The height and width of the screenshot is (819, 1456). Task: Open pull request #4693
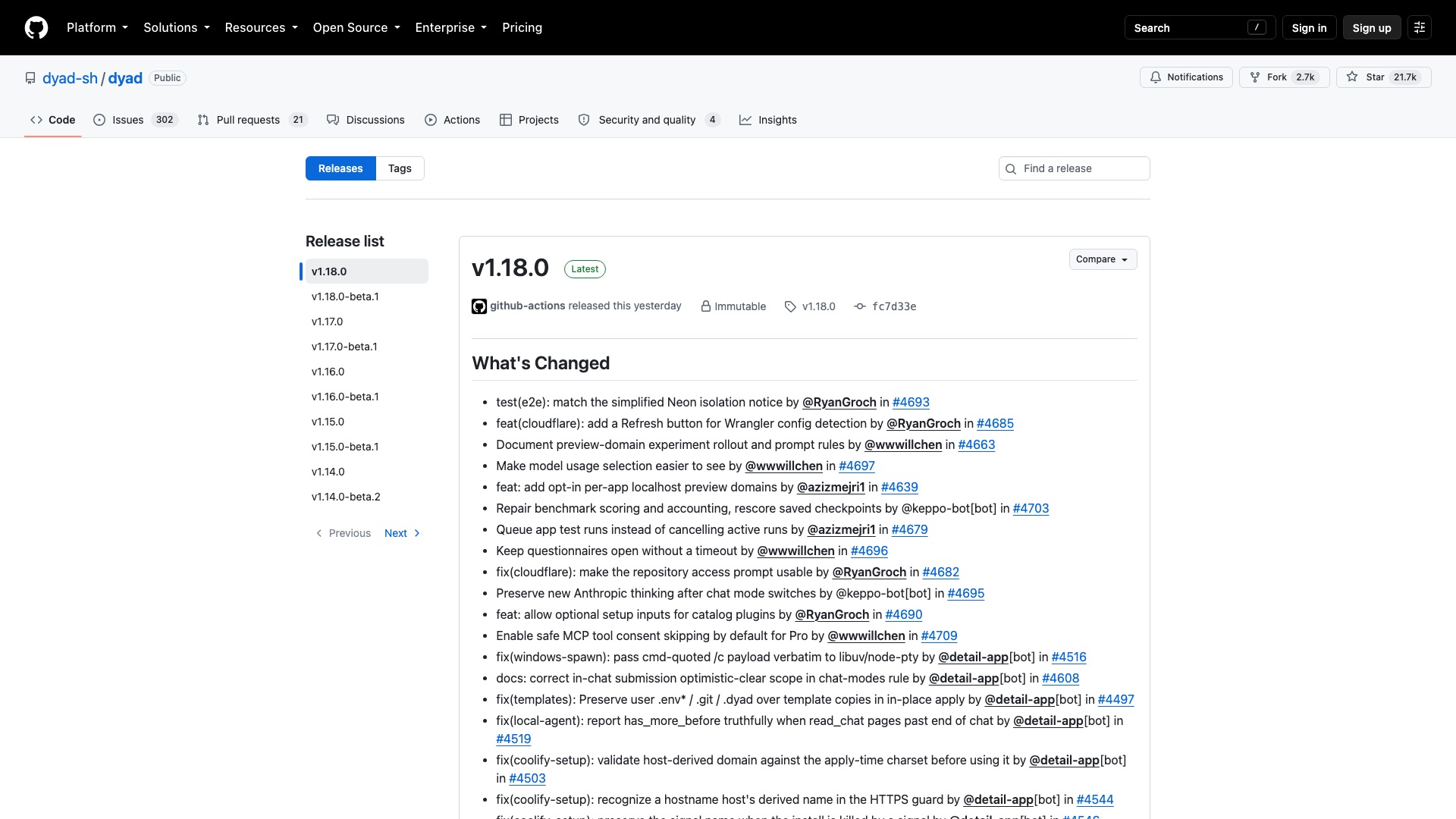[x=911, y=402]
